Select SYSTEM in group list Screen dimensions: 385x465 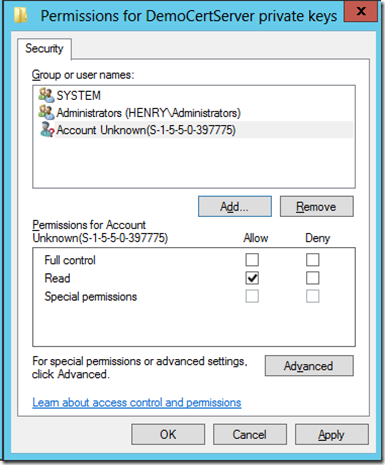coord(79,96)
